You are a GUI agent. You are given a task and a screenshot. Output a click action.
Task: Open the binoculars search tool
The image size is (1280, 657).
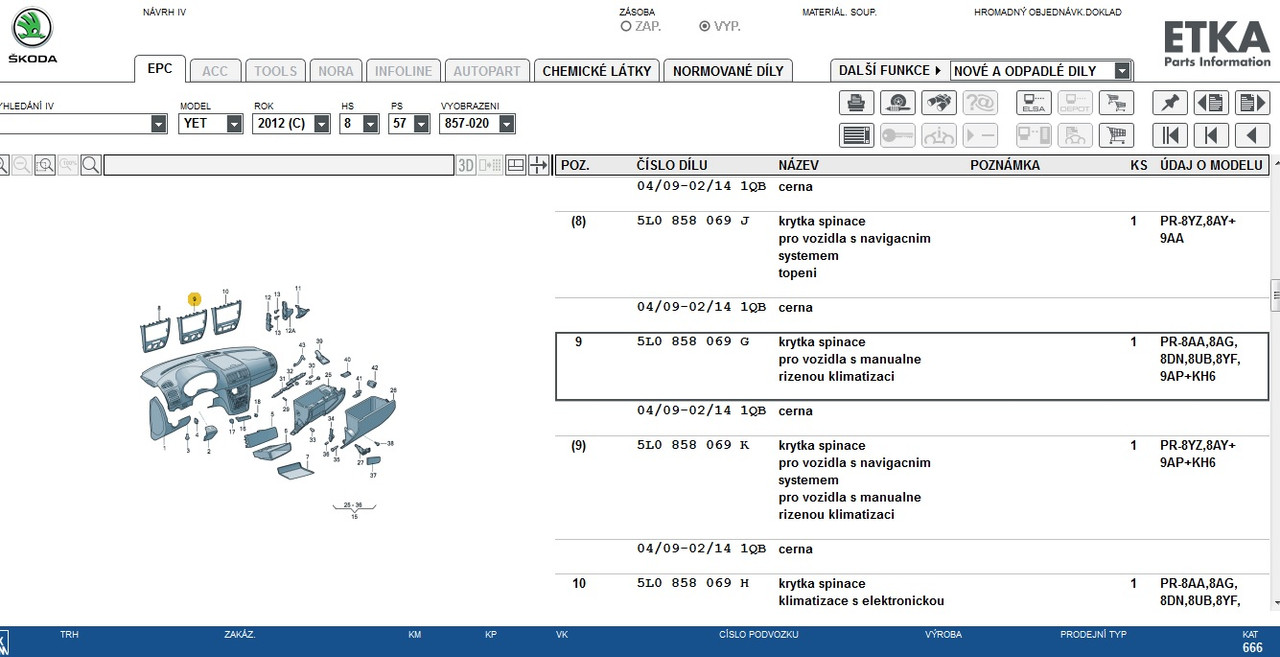tap(939, 103)
